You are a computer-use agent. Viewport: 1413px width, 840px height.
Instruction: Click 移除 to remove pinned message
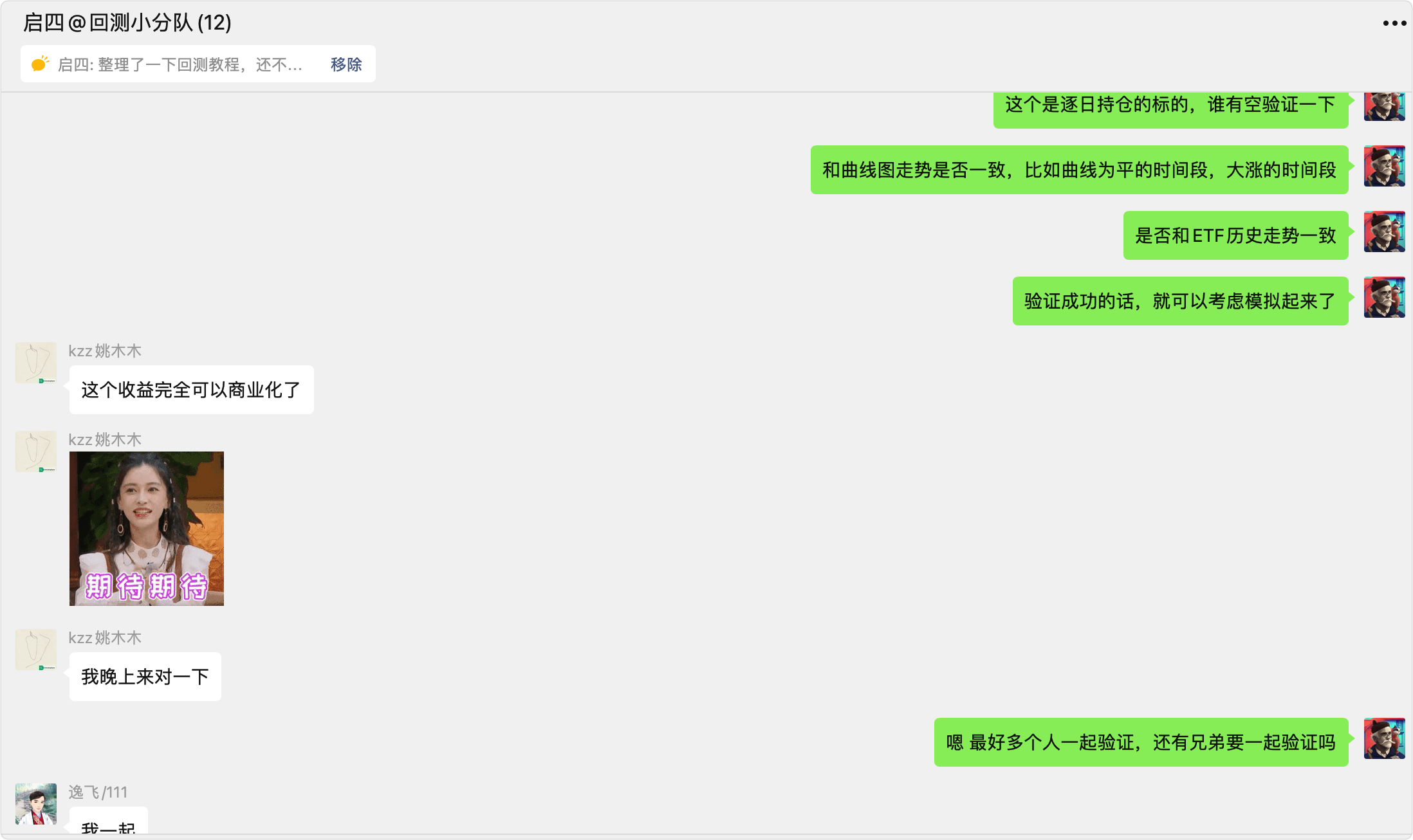point(346,64)
